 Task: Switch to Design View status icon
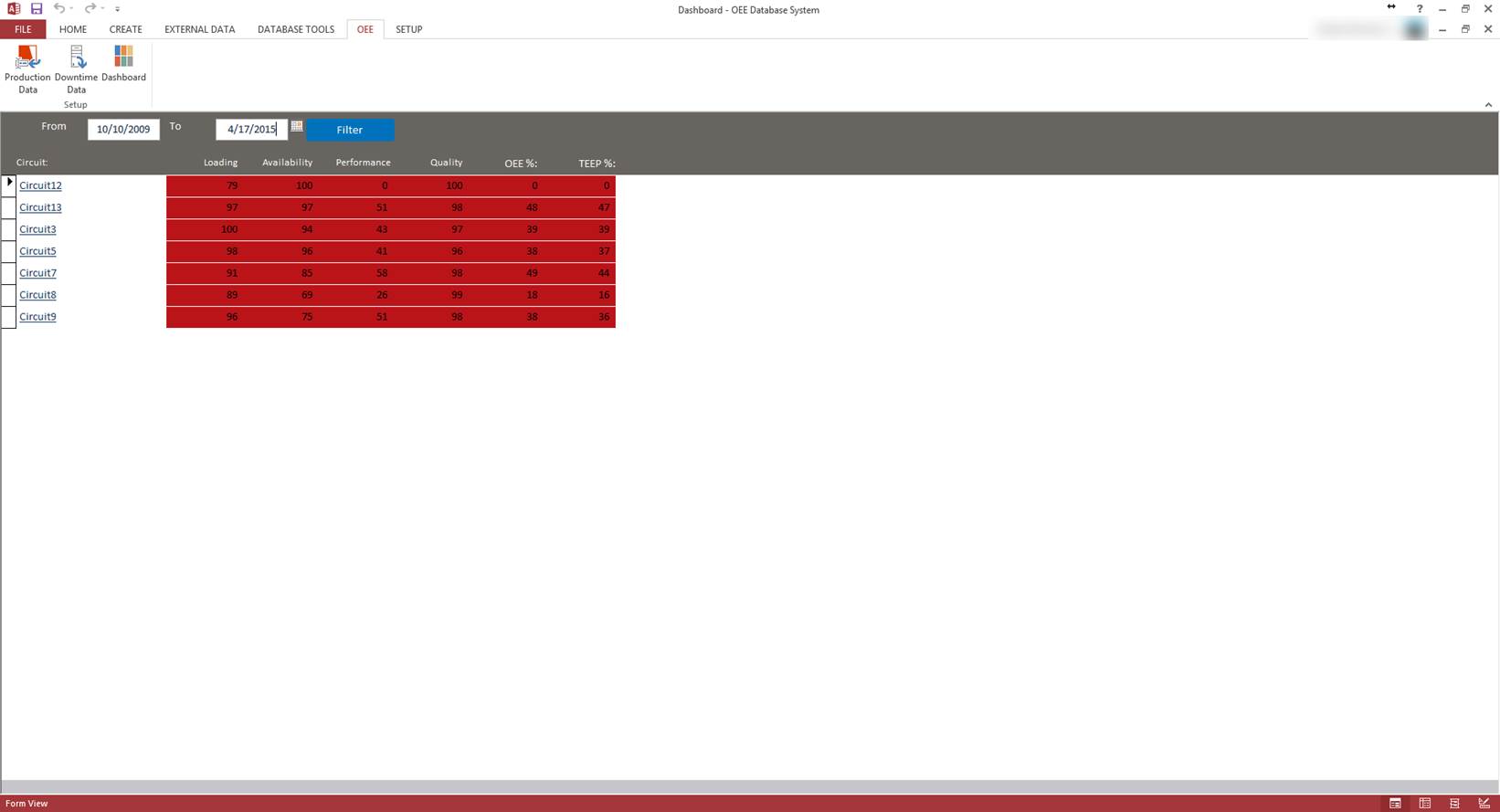(x=1484, y=803)
